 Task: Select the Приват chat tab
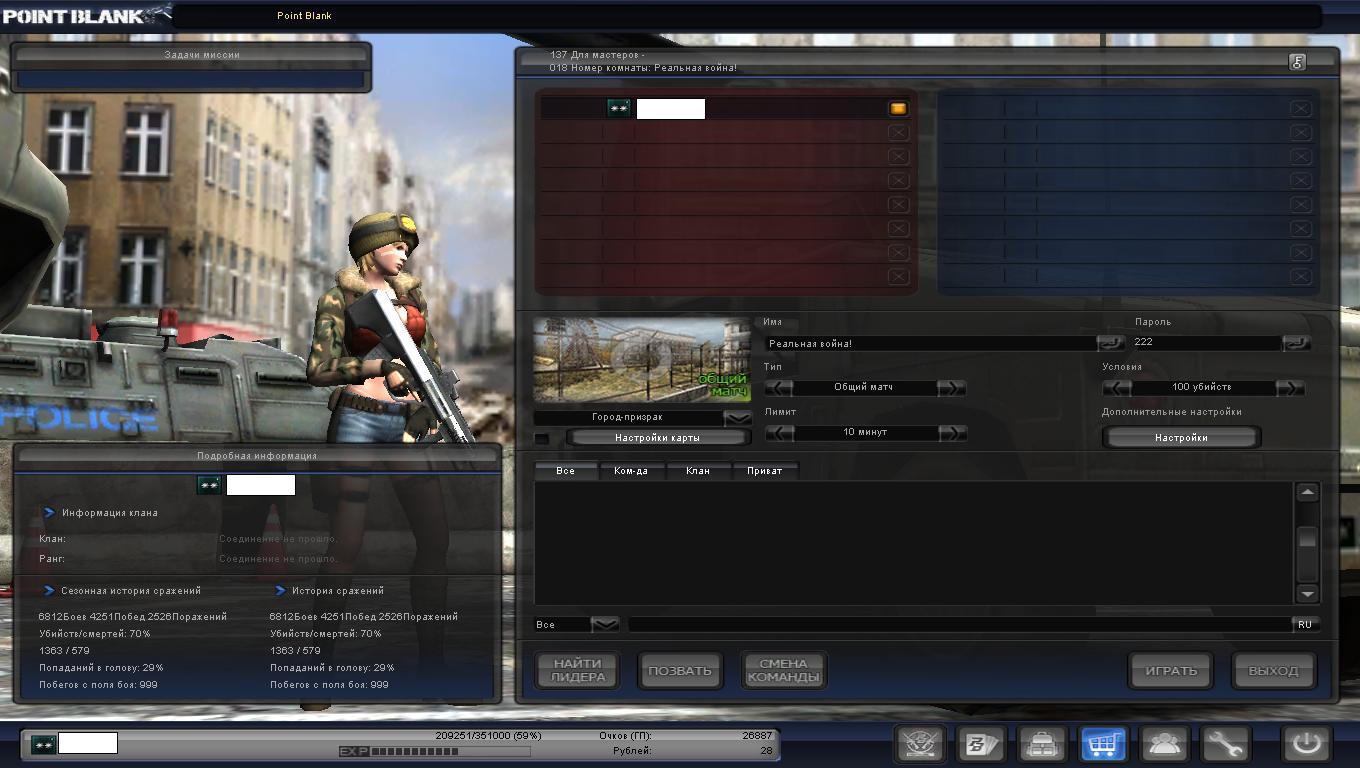[x=765, y=471]
